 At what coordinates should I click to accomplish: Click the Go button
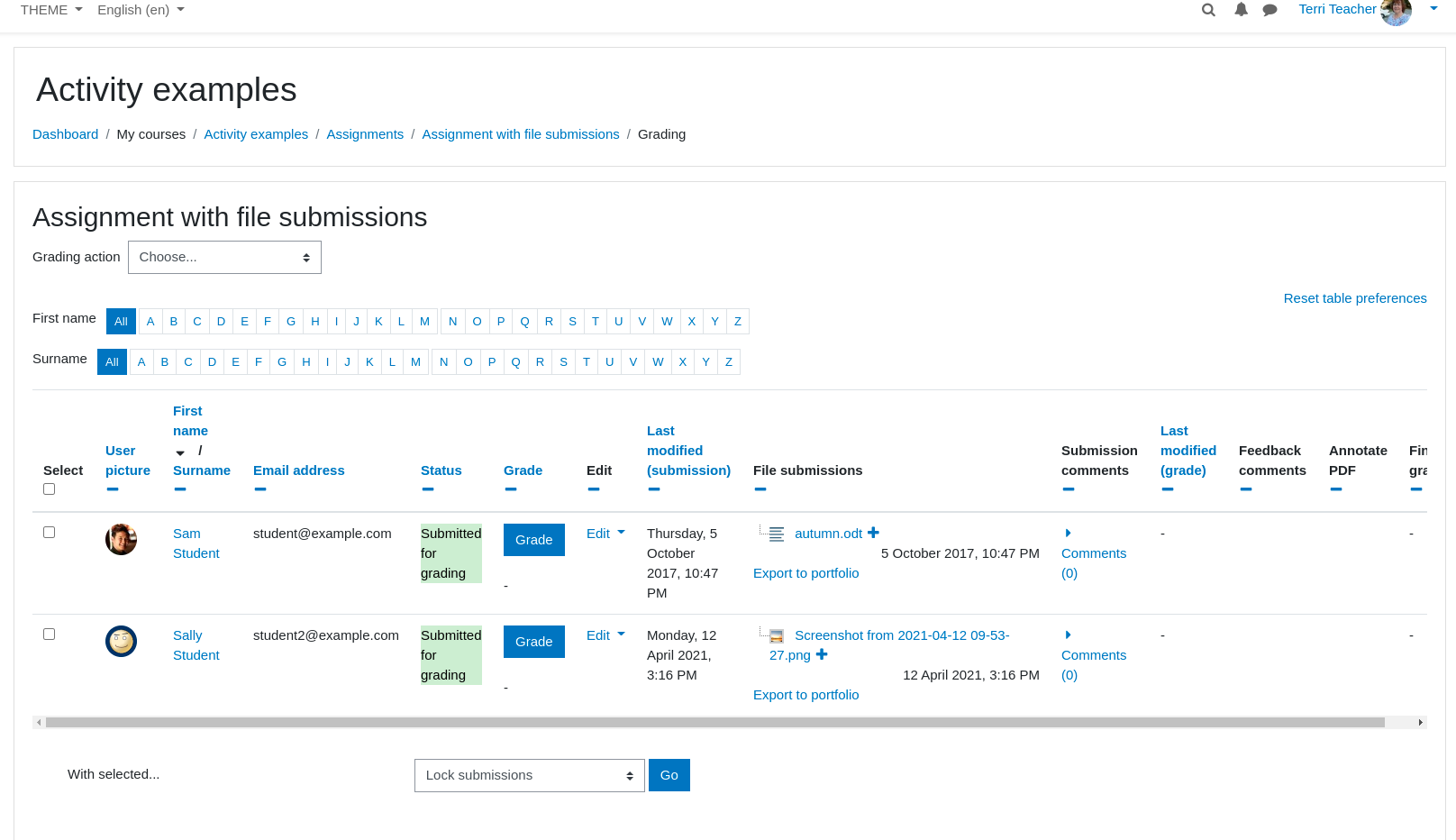pyautogui.click(x=669, y=775)
